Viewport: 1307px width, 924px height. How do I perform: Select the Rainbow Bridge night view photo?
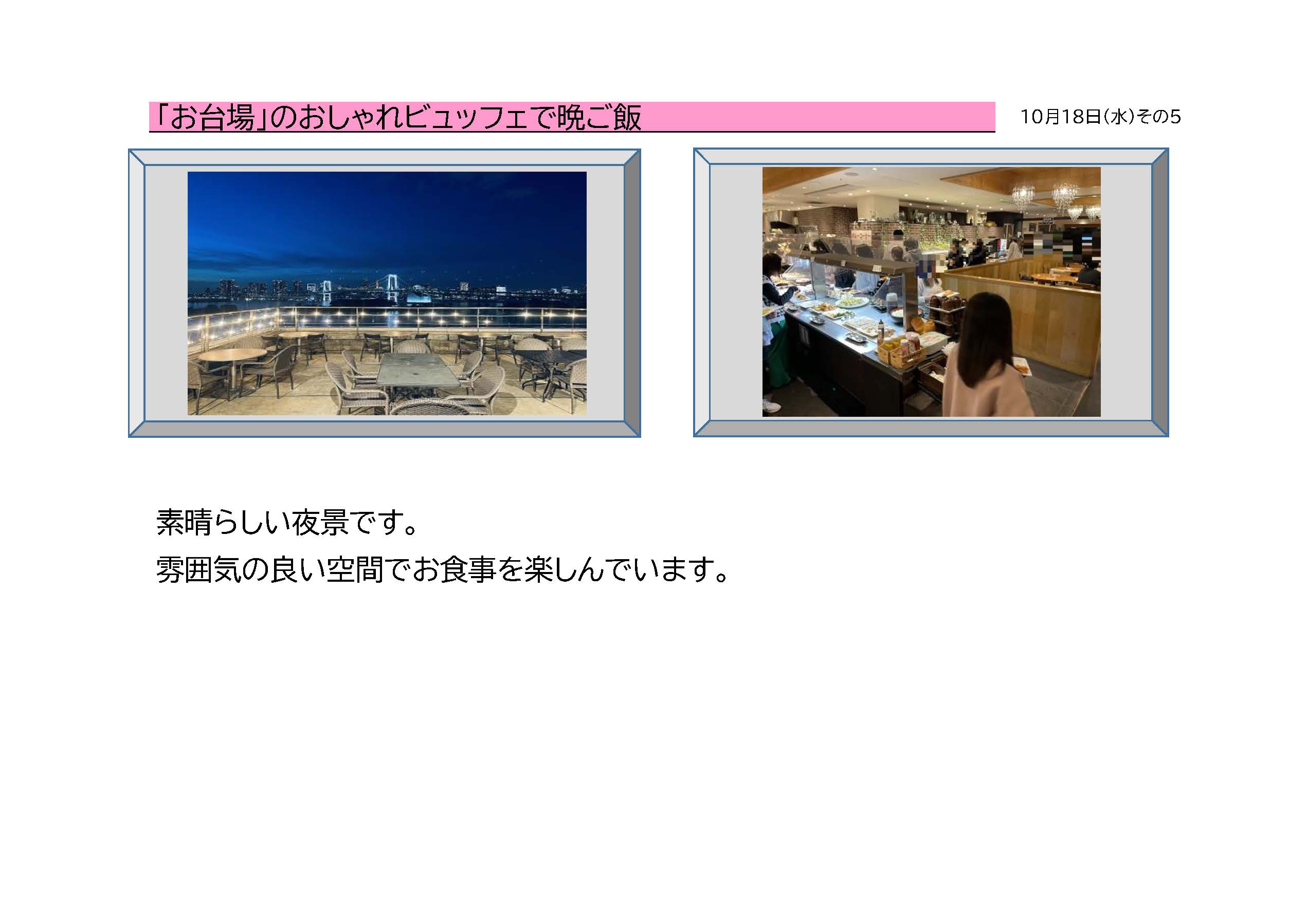coord(387,293)
